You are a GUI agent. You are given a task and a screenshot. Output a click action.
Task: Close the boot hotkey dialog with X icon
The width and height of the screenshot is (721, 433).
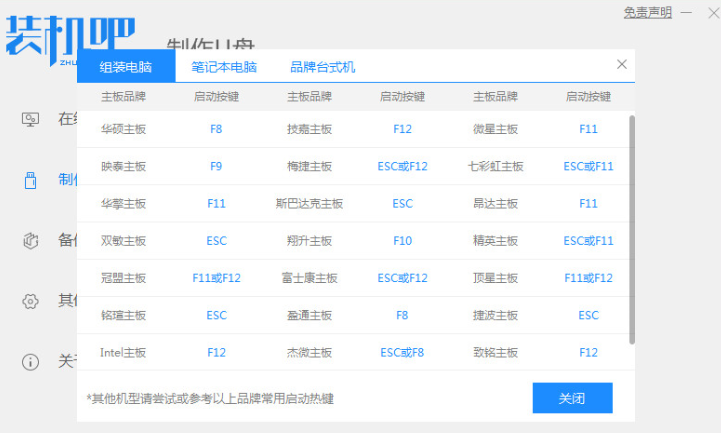click(x=622, y=64)
